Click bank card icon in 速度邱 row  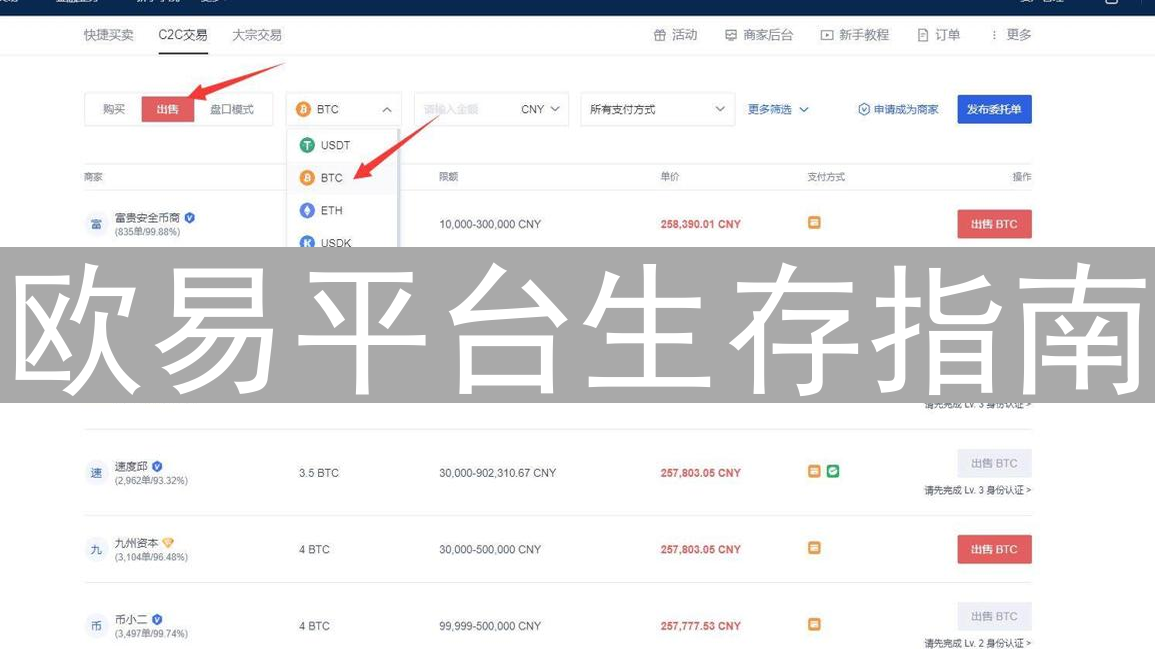pos(814,471)
